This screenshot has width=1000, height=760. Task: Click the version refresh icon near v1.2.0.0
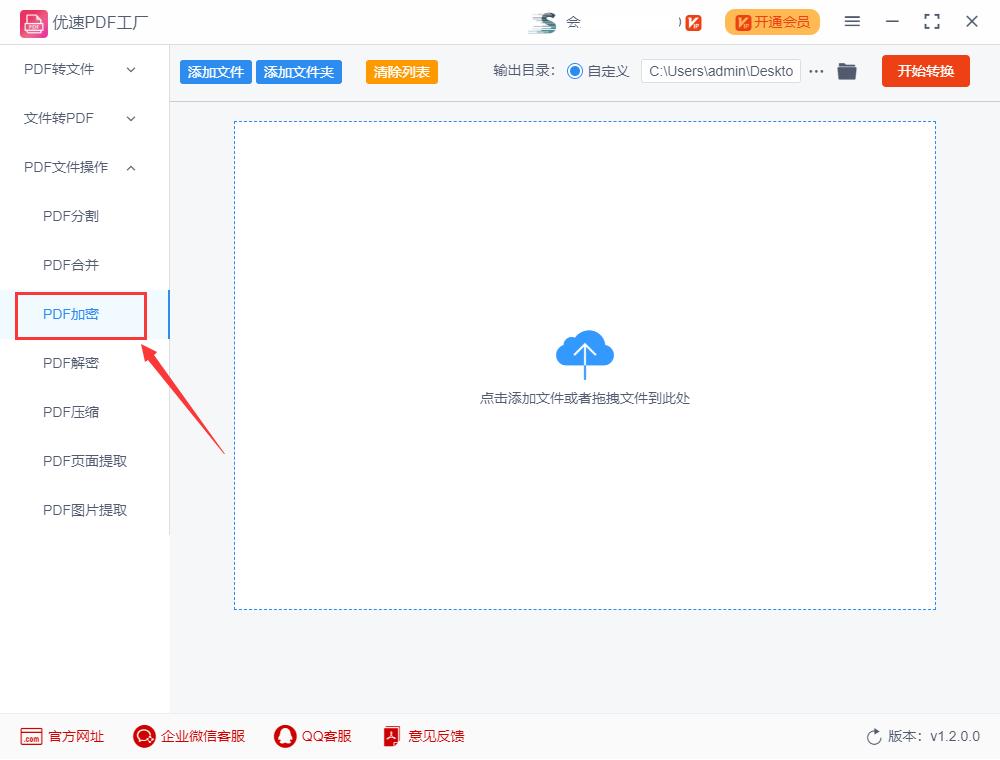[871, 736]
